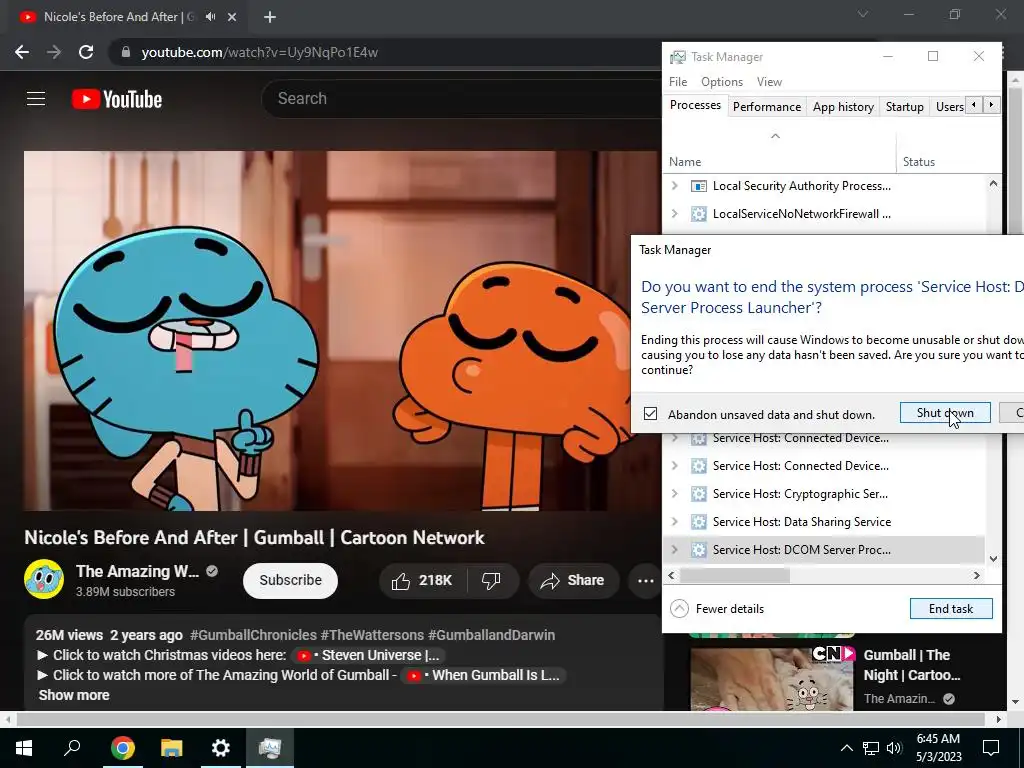Click the browser forward arrow
The height and width of the screenshot is (768, 1024).
(x=54, y=52)
